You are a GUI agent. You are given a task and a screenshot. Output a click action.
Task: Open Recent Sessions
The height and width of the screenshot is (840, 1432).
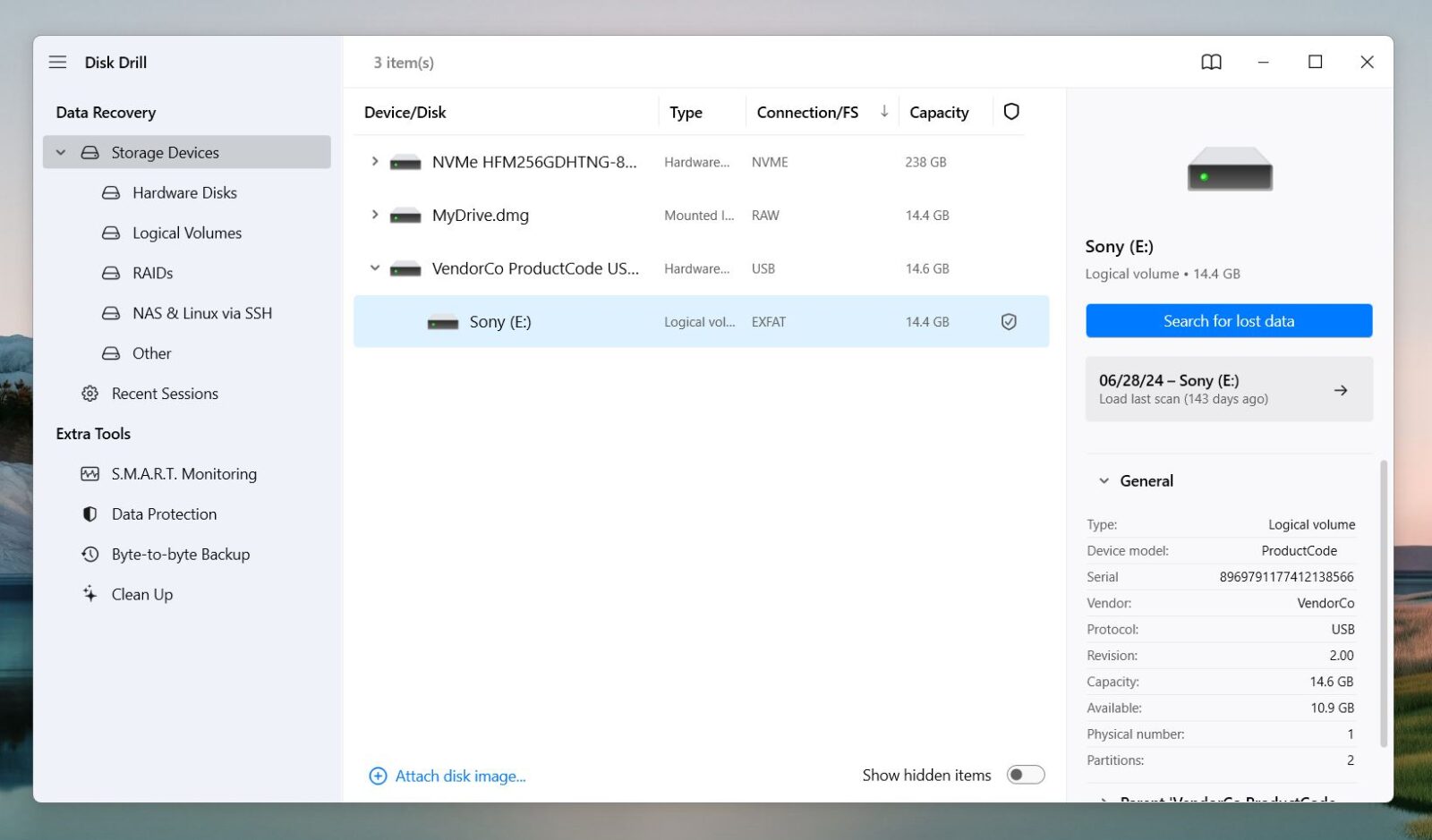pyautogui.click(x=164, y=394)
